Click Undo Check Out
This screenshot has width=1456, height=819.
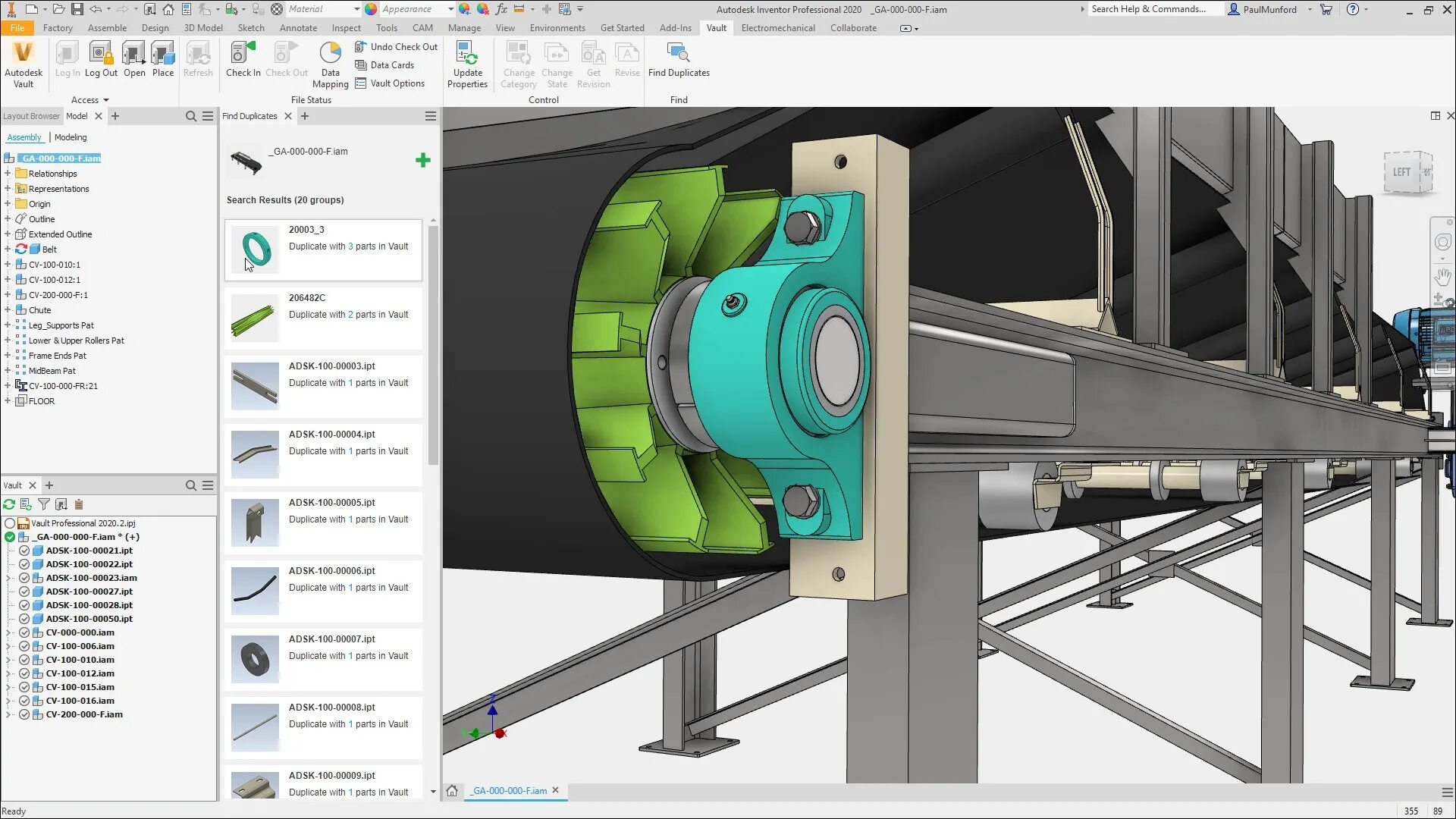[x=396, y=47]
